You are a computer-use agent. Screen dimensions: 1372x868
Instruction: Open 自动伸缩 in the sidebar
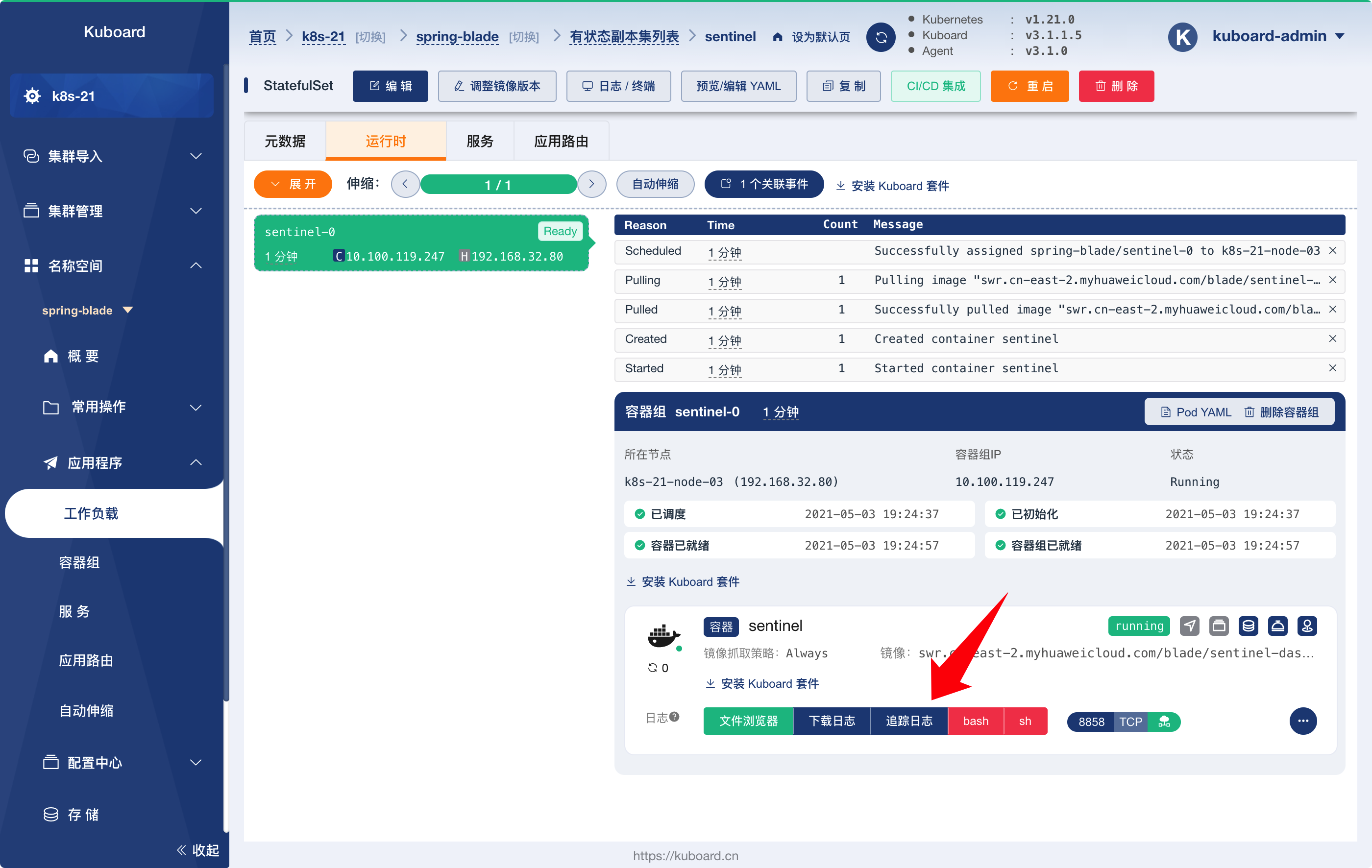pyautogui.click(x=86, y=710)
